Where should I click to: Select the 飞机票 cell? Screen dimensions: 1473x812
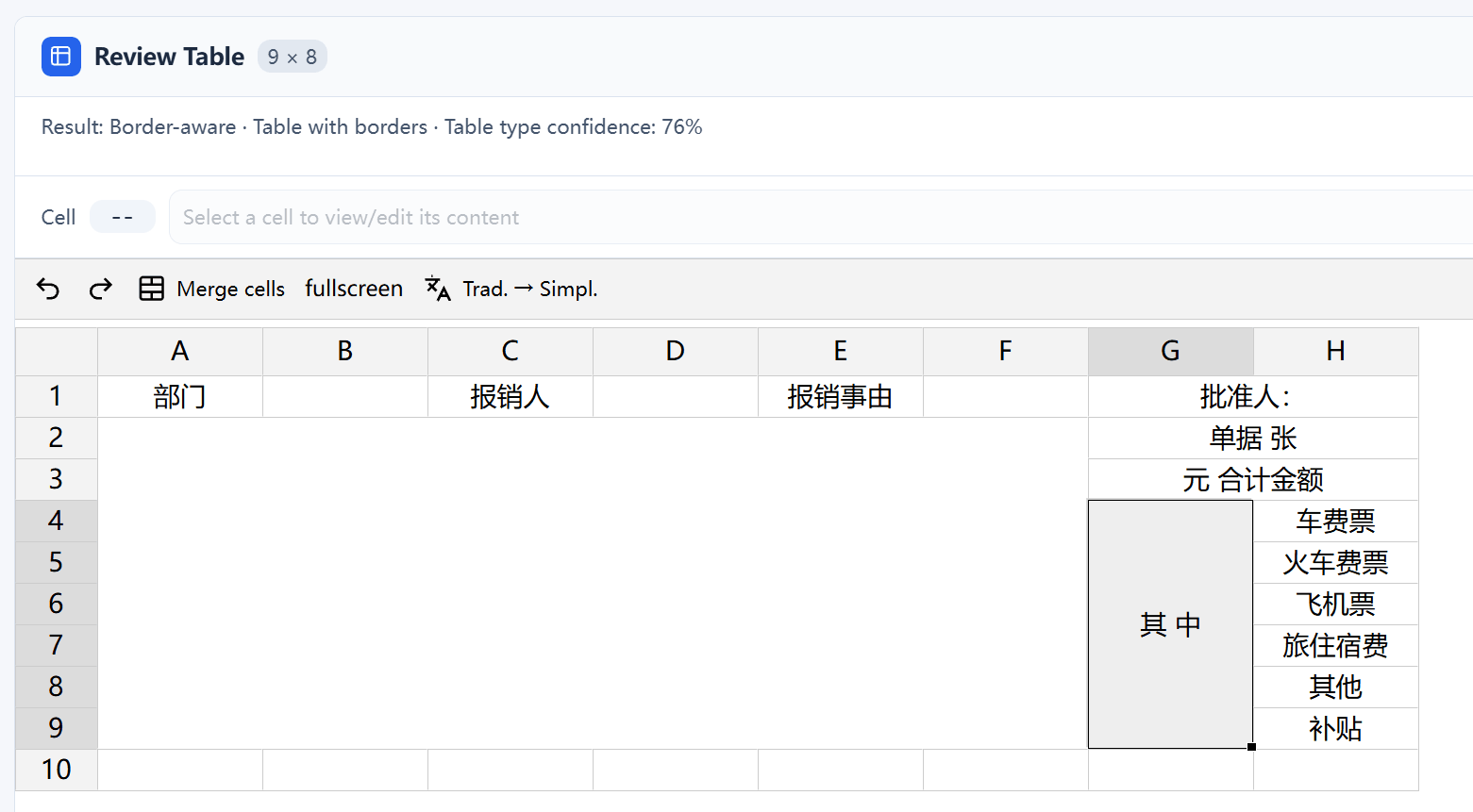coord(1336,605)
